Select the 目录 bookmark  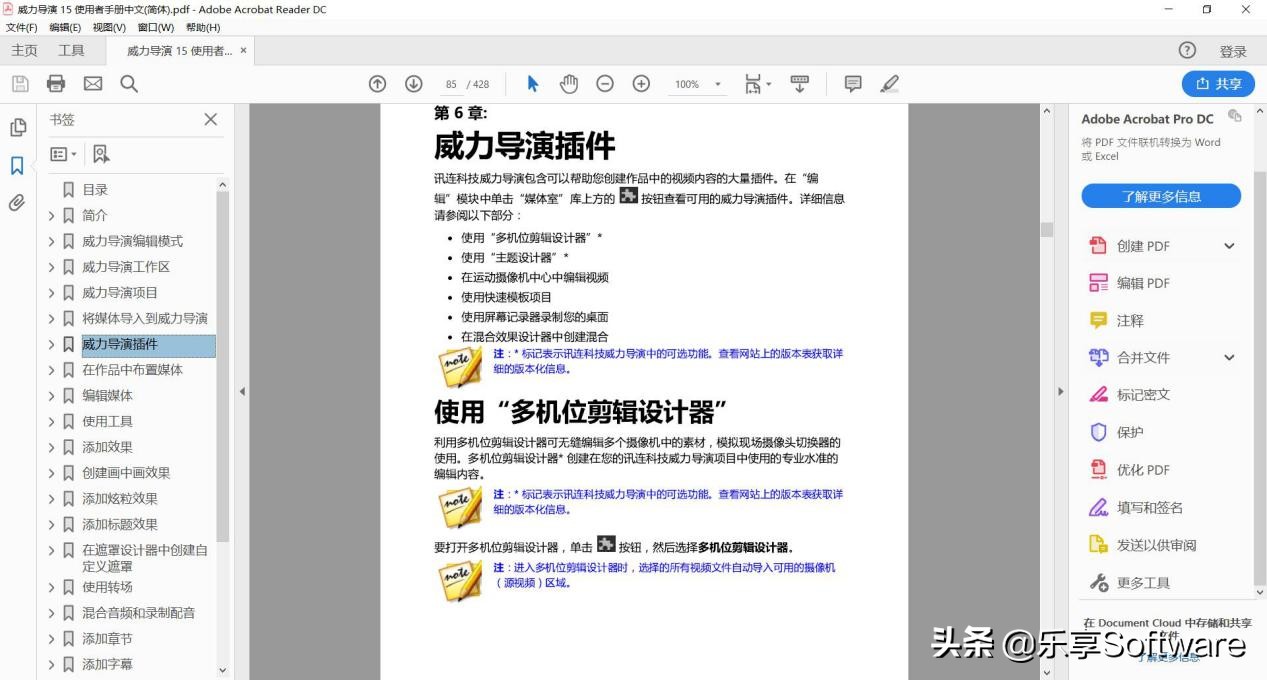[95, 189]
